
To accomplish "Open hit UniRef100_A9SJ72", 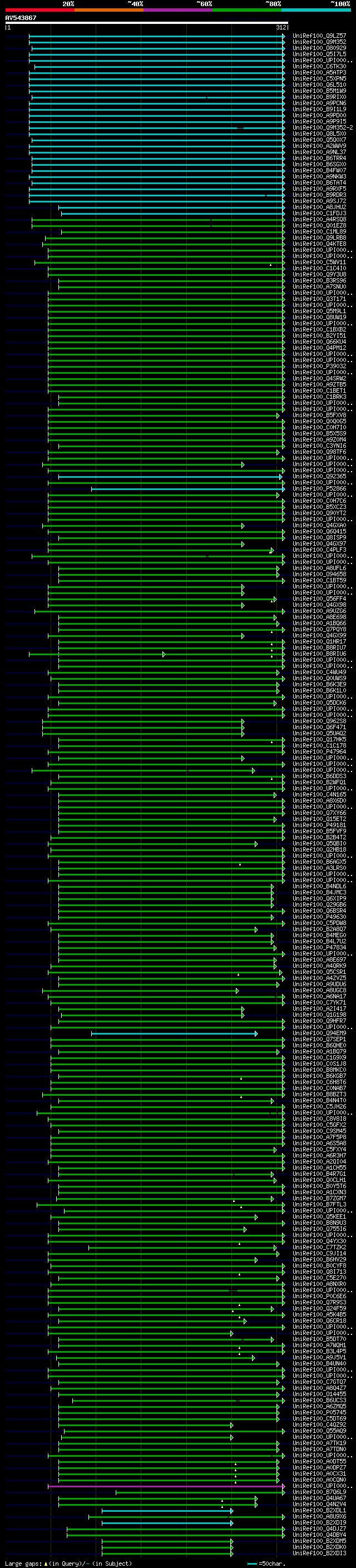I will pyautogui.click(x=319, y=201).
